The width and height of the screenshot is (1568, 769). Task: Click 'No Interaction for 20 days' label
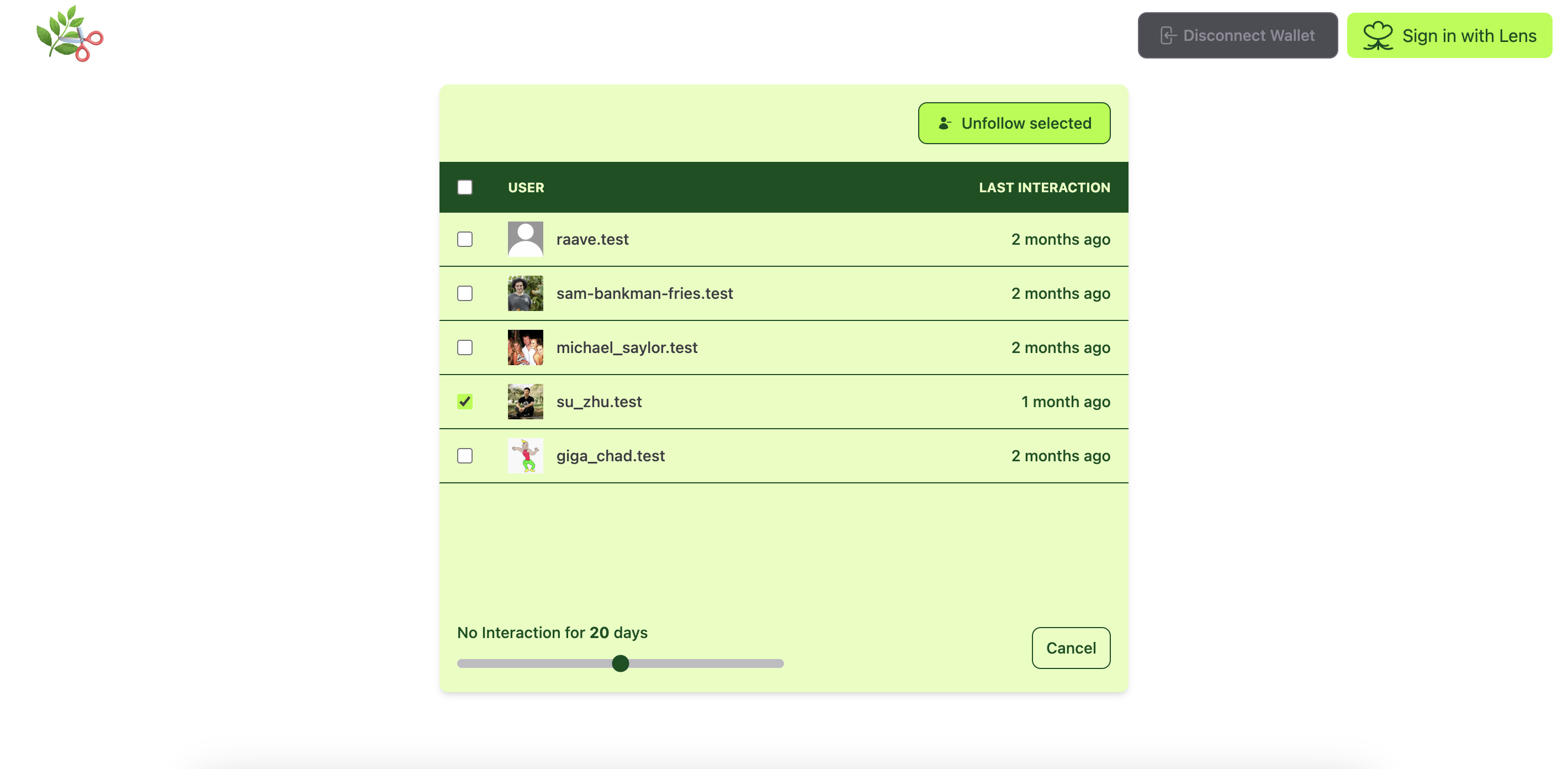point(552,633)
